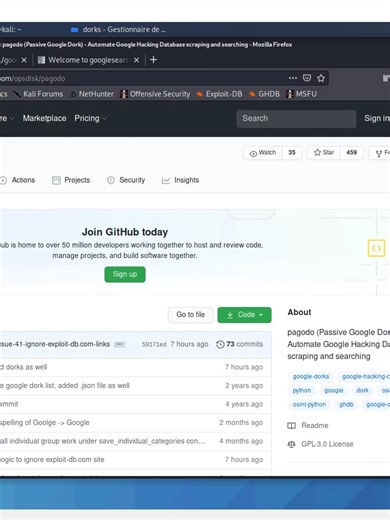The width and height of the screenshot is (390, 520).
Task: Open commit hash 59171ed
Action: point(154,344)
